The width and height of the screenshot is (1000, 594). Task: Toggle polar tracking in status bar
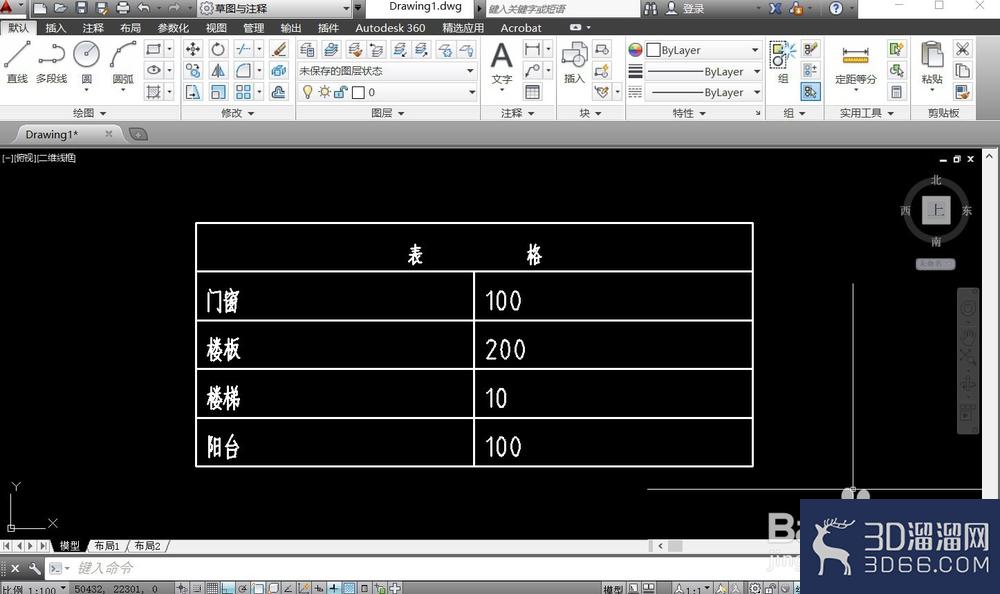pyautogui.click(x=243, y=588)
